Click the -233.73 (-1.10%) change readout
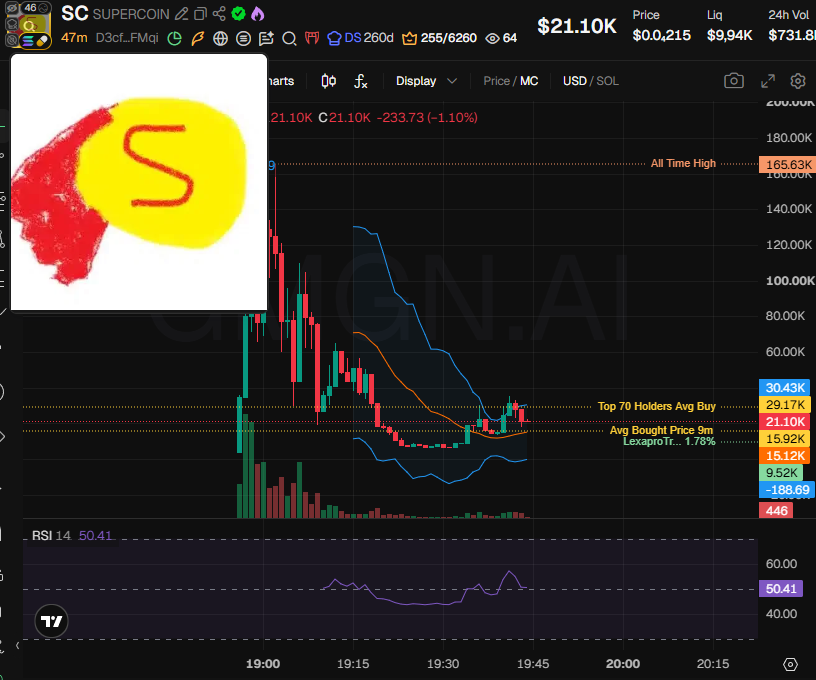The height and width of the screenshot is (680, 816). pos(427,118)
